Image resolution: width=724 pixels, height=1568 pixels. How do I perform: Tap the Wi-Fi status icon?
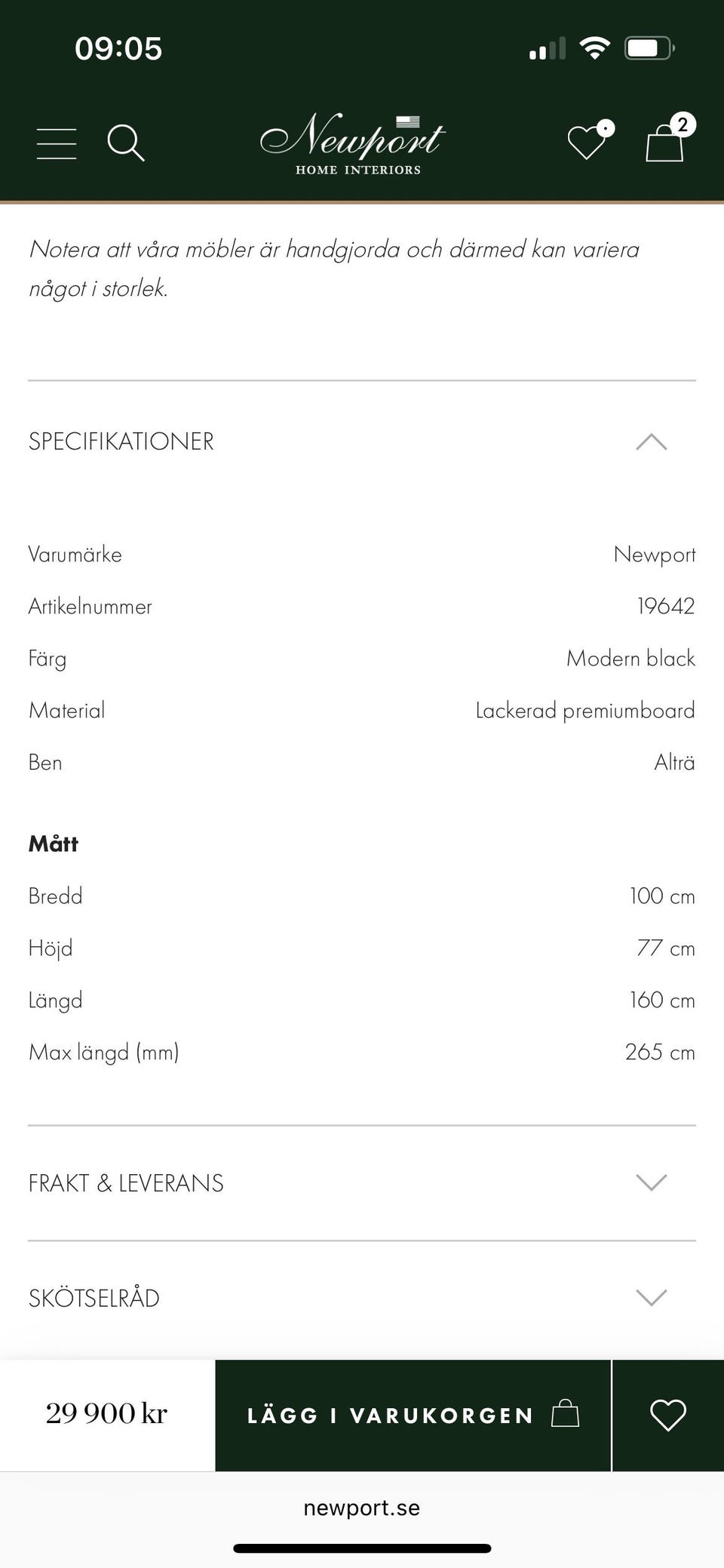pyautogui.click(x=595, y=49)
